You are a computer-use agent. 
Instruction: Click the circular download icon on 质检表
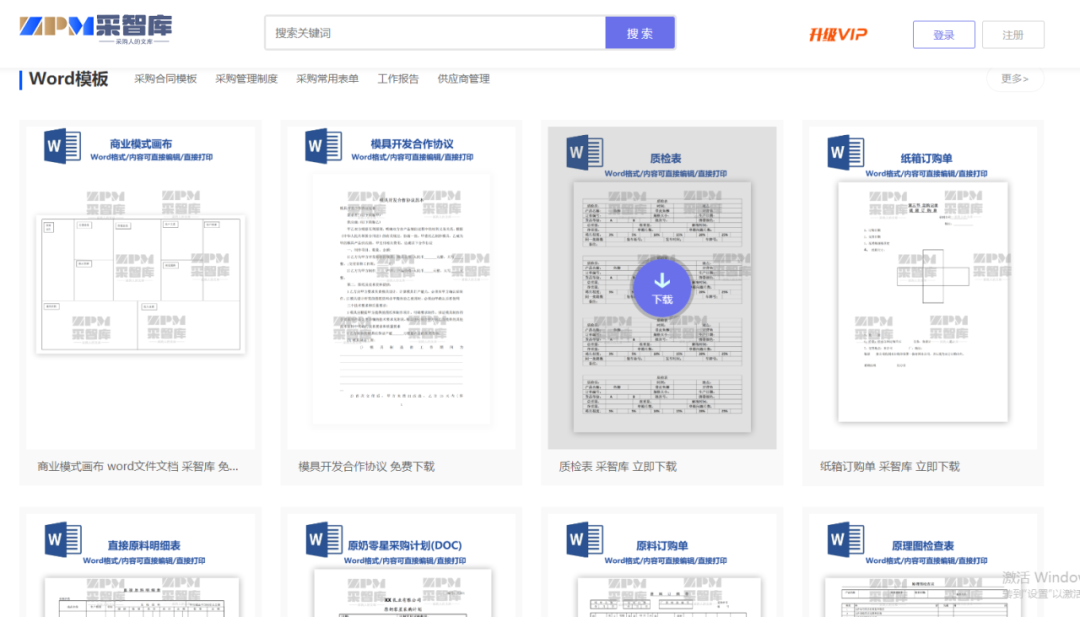(662, 288)
